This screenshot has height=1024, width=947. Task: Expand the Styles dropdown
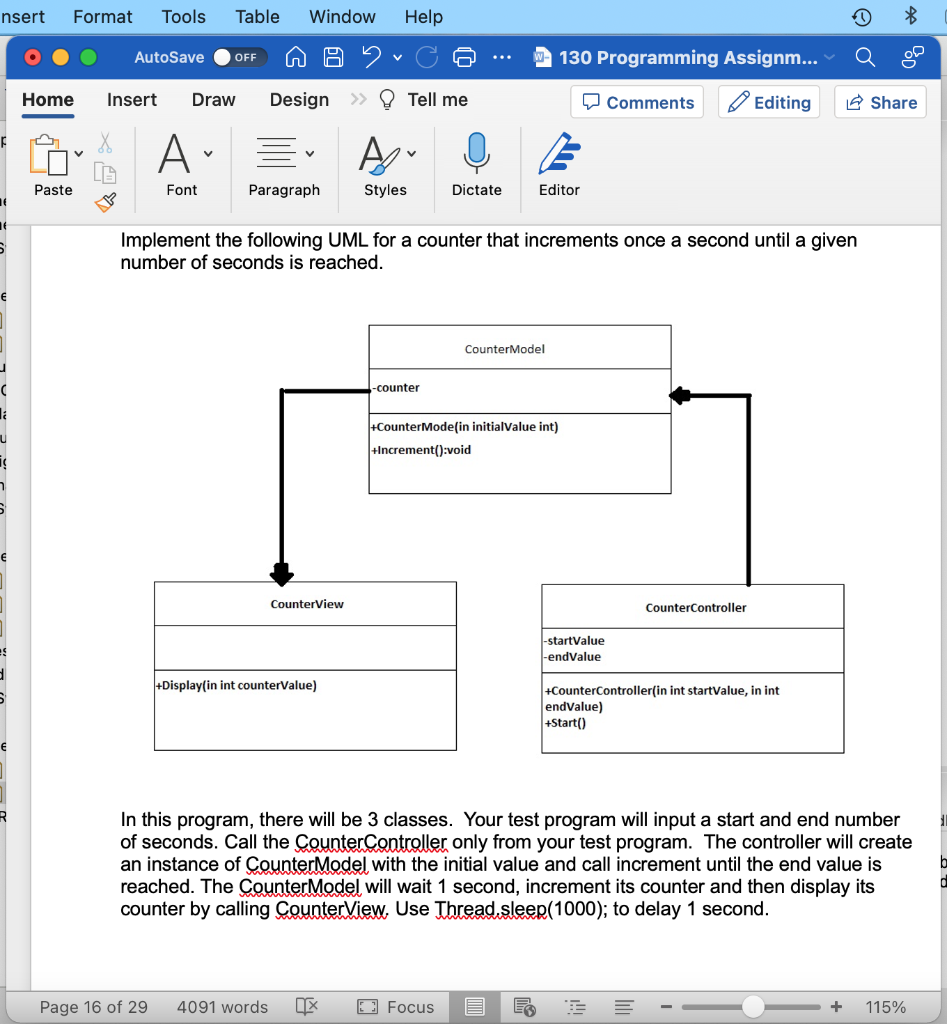(409, 153)
